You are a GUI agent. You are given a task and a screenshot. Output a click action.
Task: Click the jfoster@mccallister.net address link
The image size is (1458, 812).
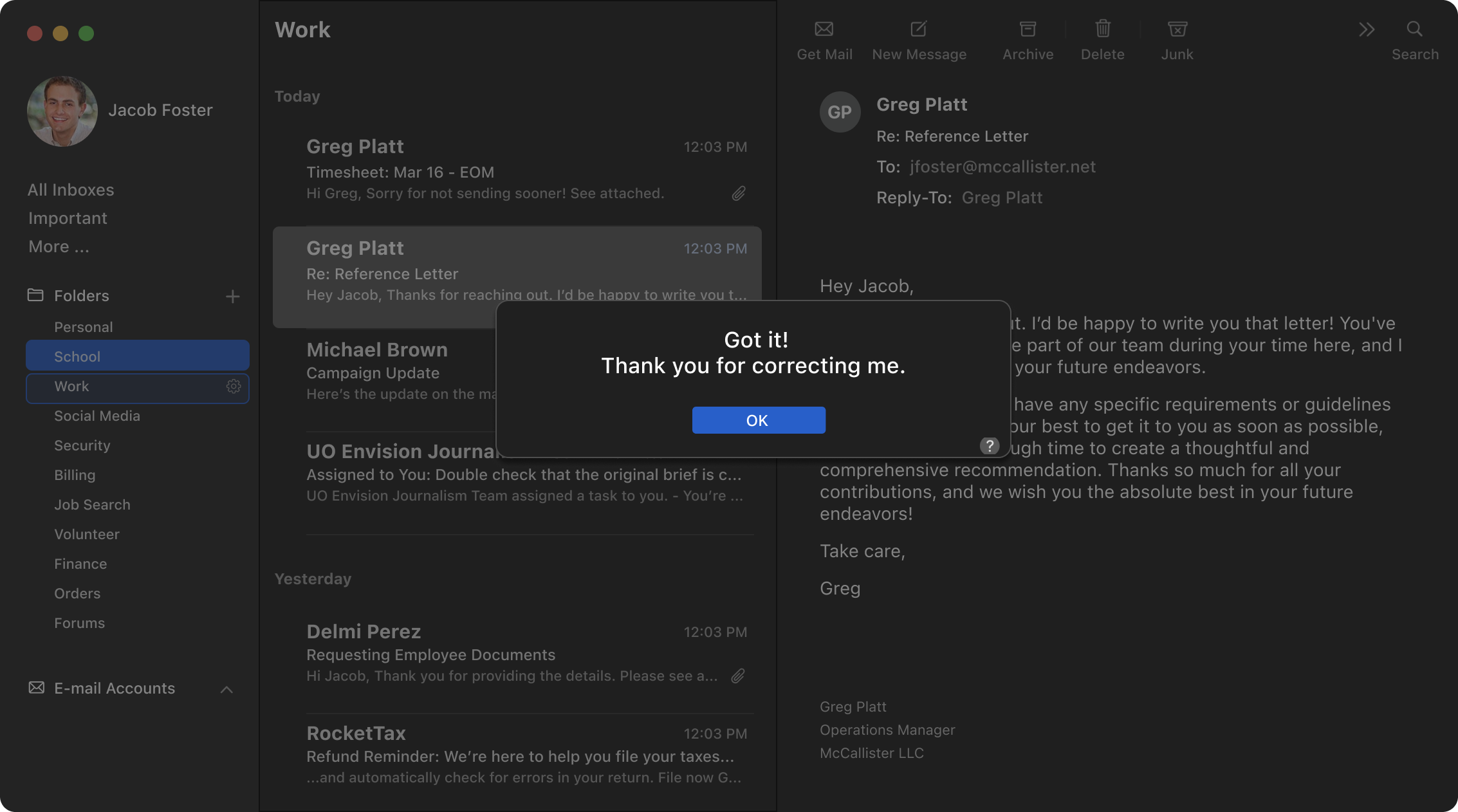[x=1002, y=167]
